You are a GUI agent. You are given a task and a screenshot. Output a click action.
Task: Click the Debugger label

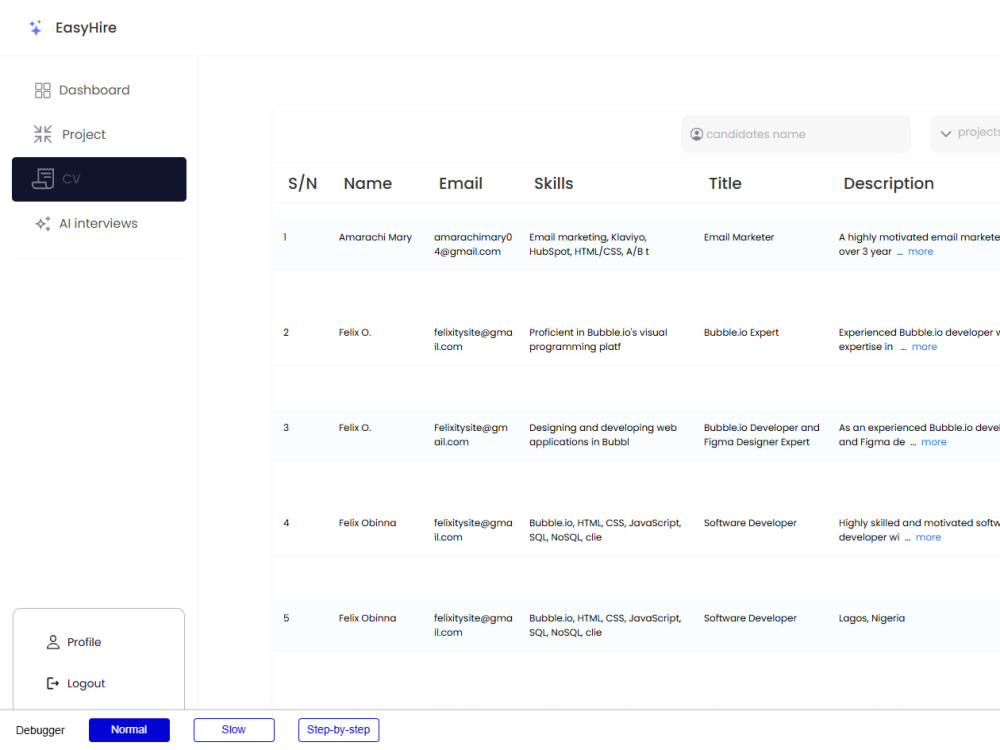point(40,730)
